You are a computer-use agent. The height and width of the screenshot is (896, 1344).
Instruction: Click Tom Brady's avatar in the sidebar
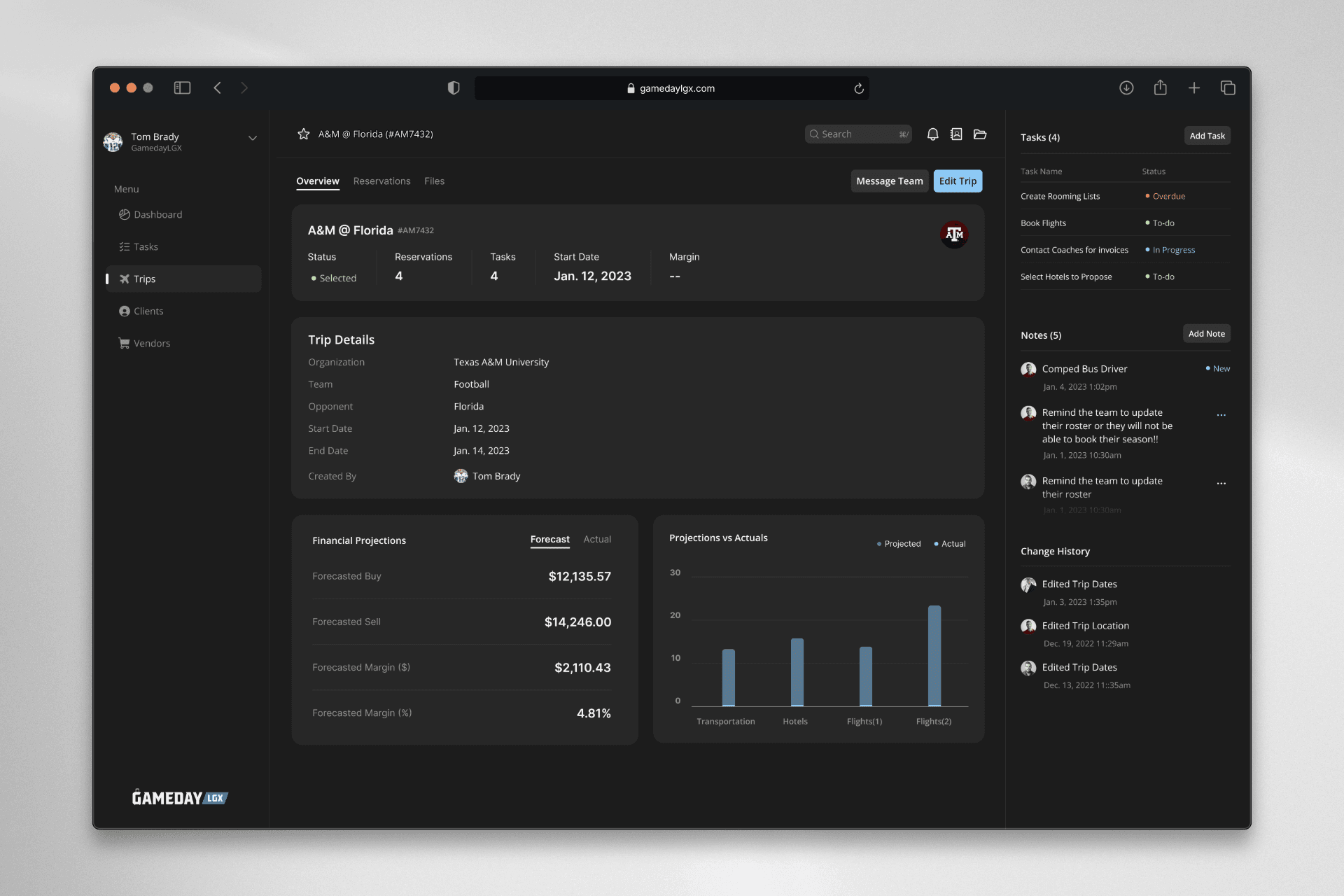pyautogui.click(x=113, y=141)
